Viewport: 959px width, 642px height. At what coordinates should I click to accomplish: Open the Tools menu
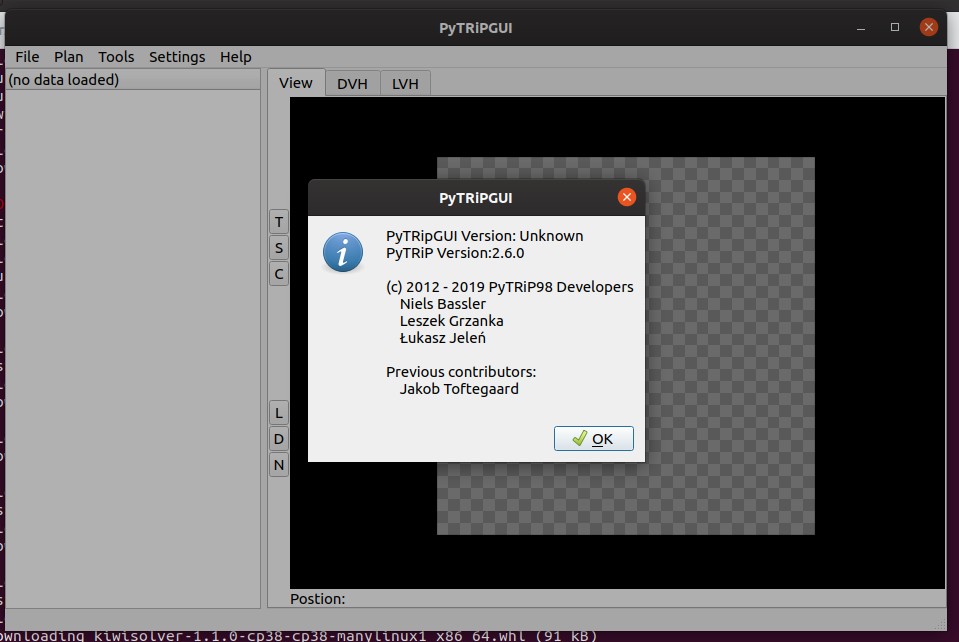(x=116, y=57)
